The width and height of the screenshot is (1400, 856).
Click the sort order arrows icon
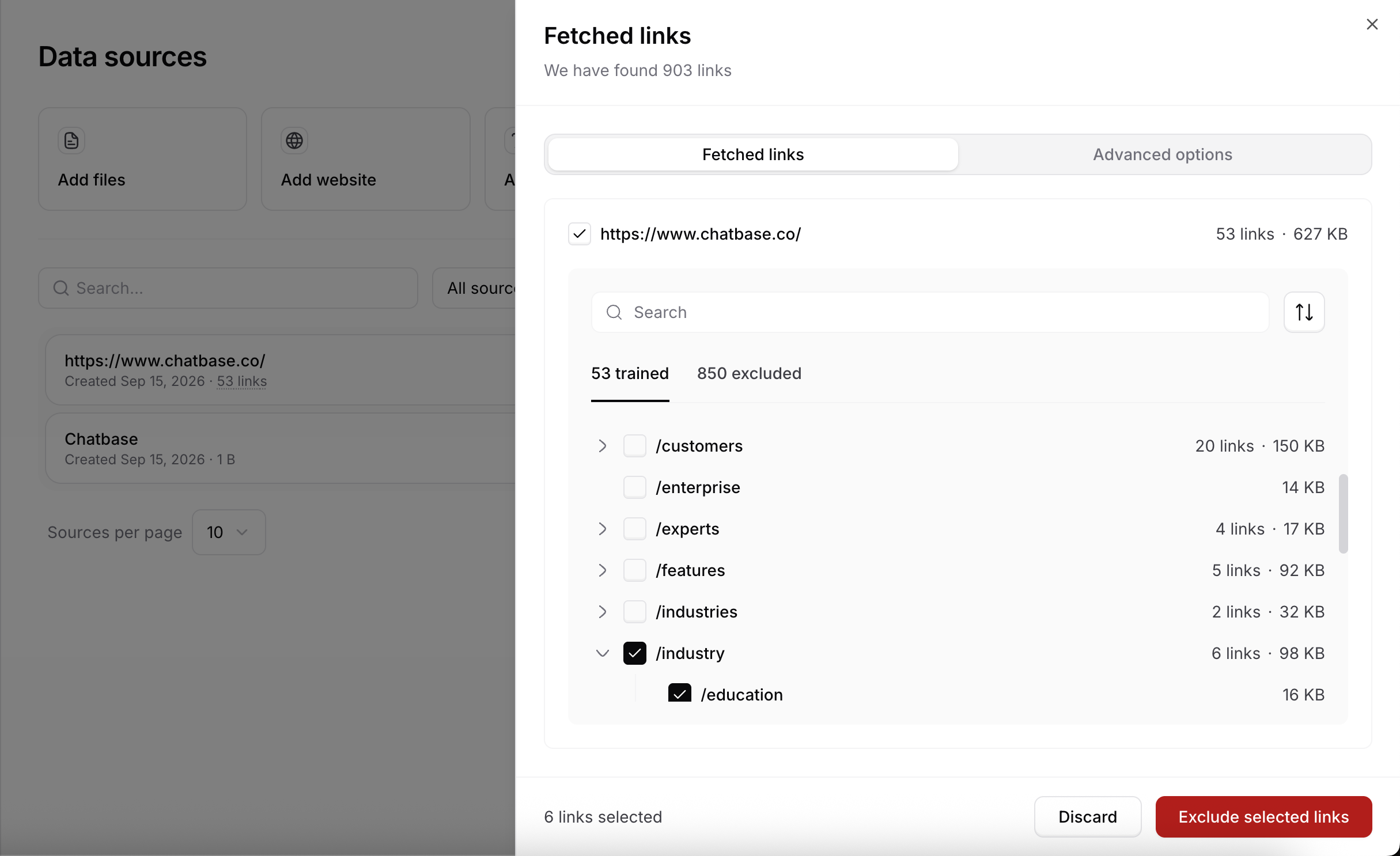(1304, 312)
